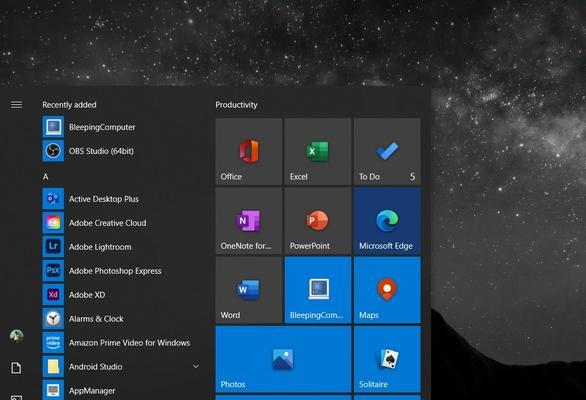586x400 pixels.
Task: Open the Microsoft Edge tile
Action: (387, 221)
